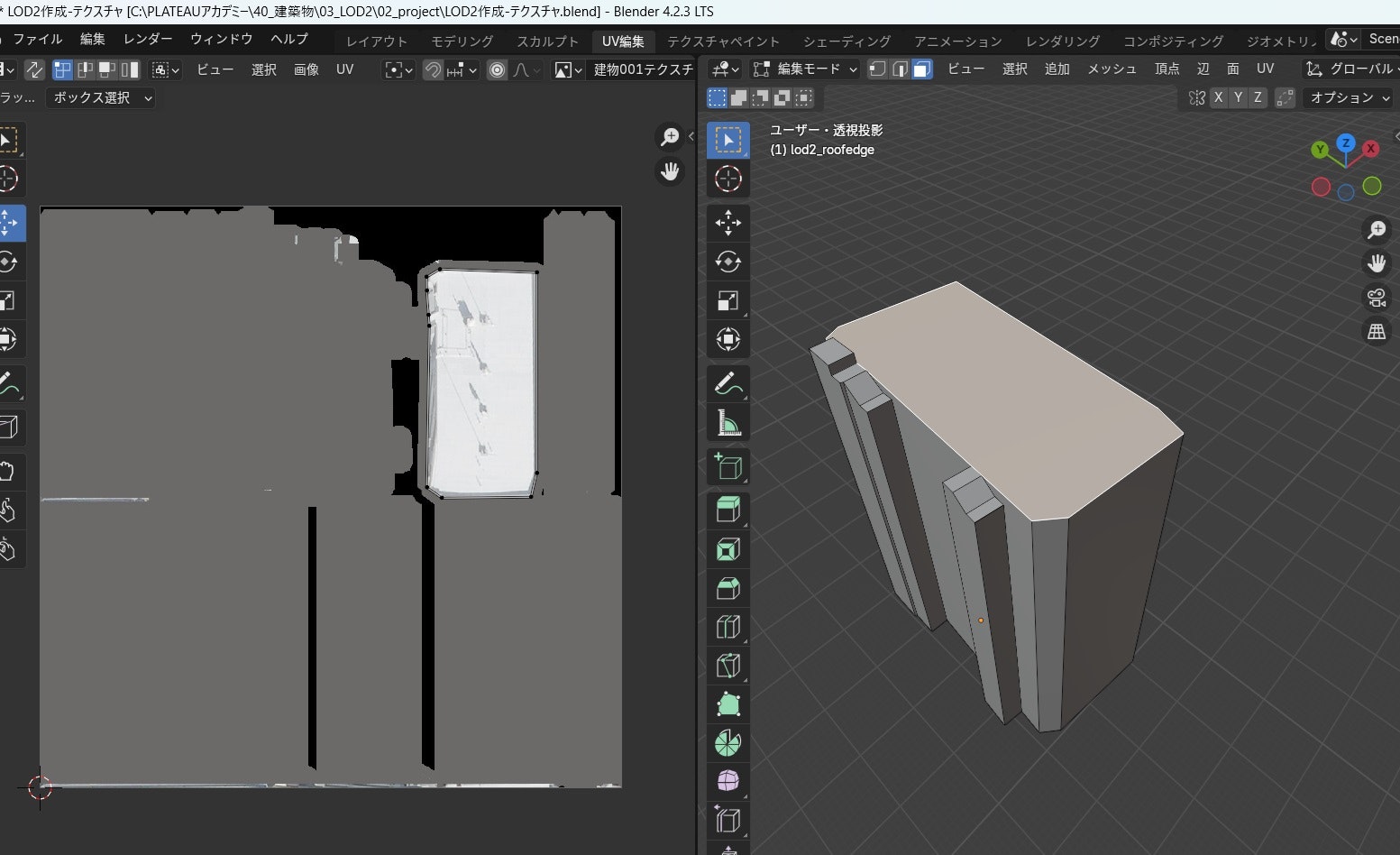Open the 画像 menu in UV editor

pos(306,69)
